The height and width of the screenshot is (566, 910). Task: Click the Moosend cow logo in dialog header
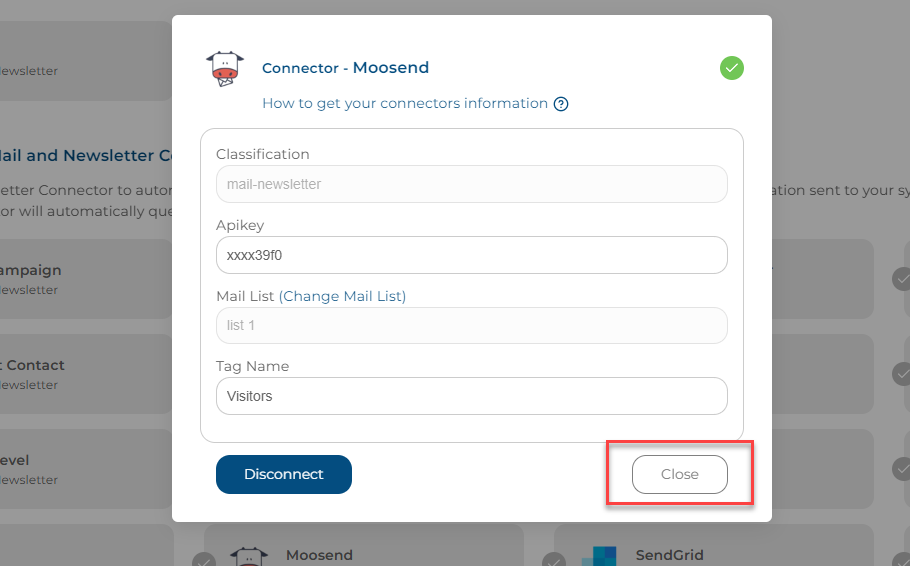coord(225,69)
